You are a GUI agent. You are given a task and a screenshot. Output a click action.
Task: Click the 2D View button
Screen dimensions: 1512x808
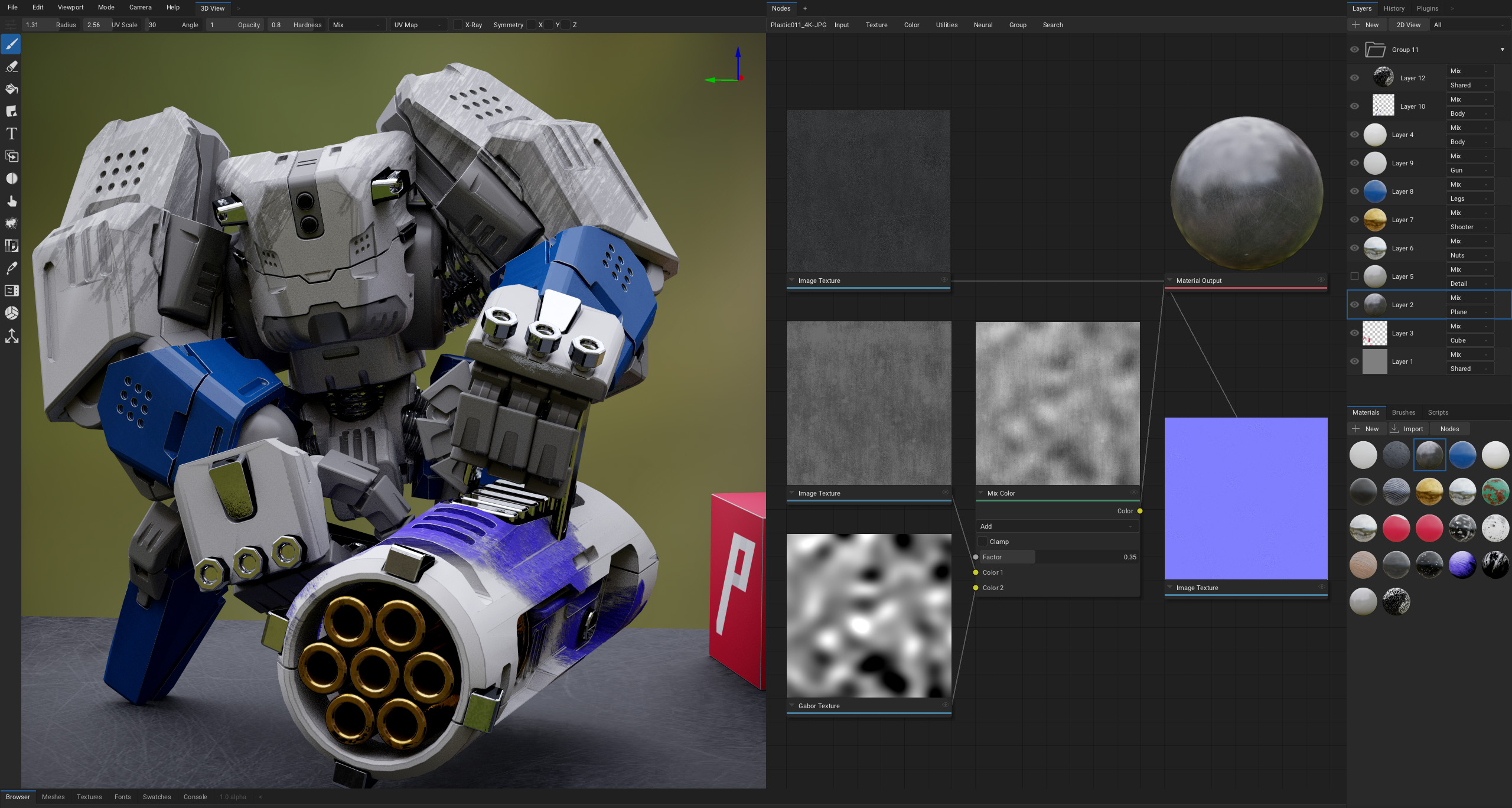(1408, 25)
